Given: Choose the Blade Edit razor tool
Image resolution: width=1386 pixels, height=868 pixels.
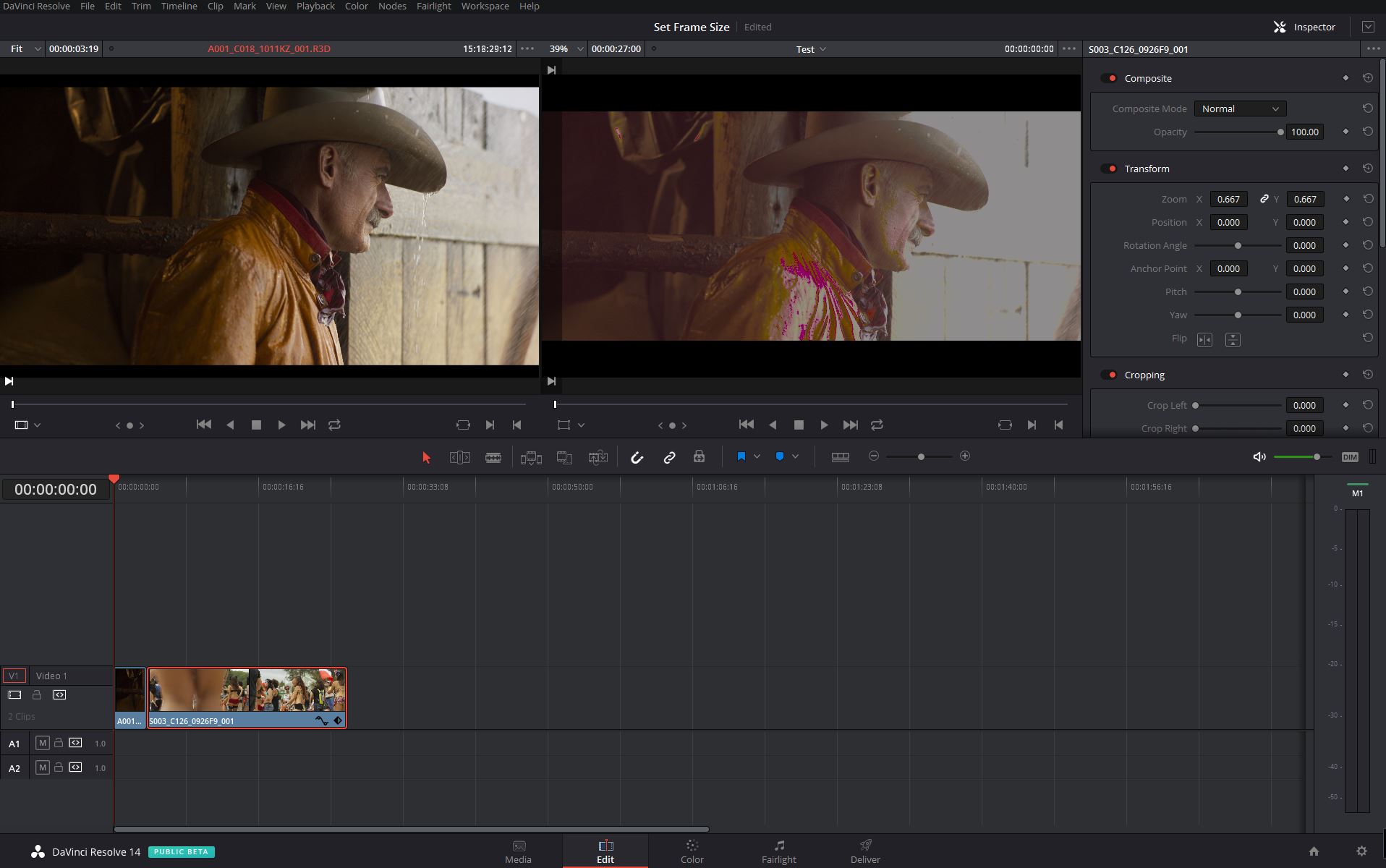Looking at the screenshot, I should [x=493, y=457].
